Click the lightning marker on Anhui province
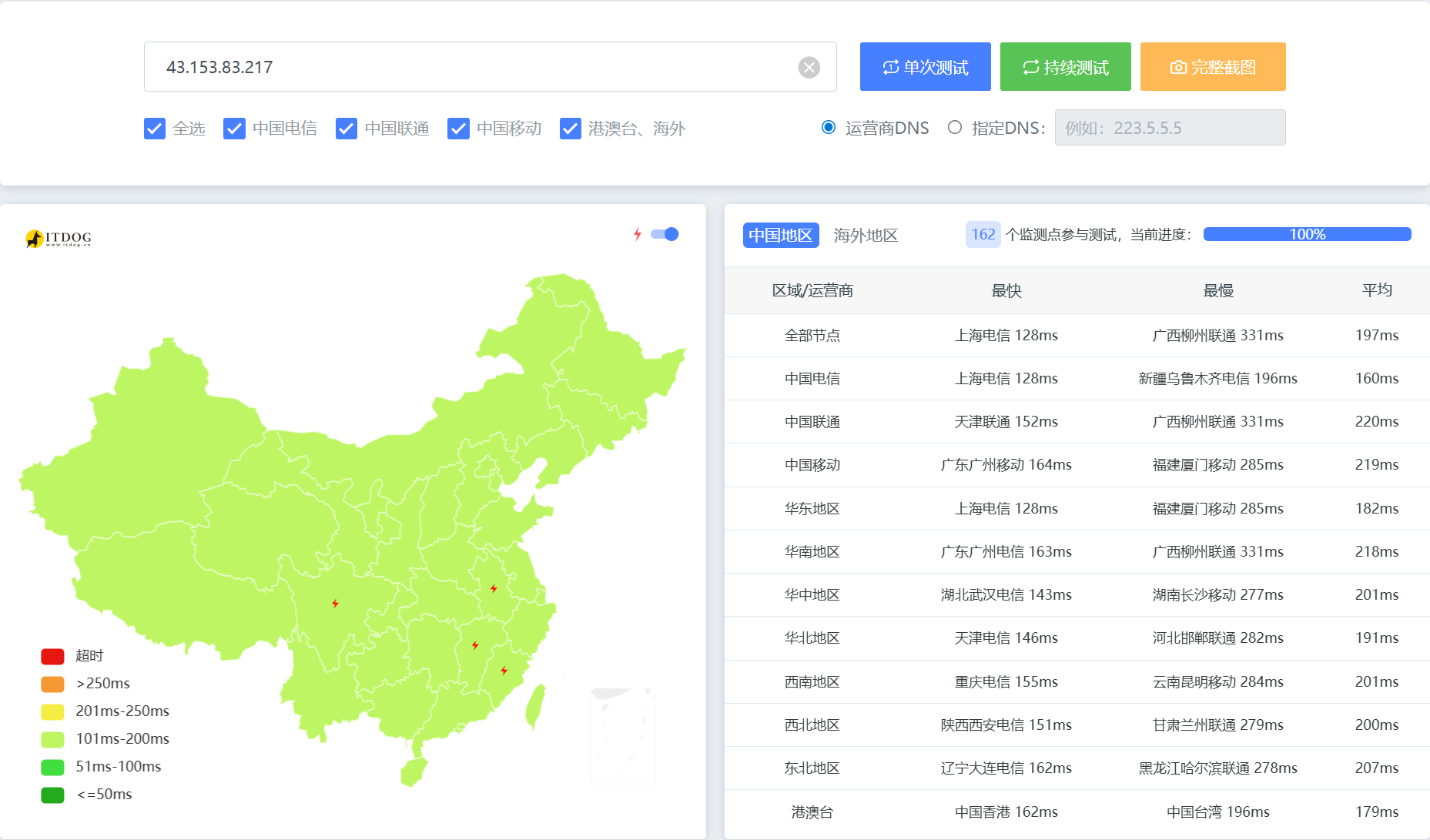The height and width of the screenshot is (840, 1430). [494, 589]
